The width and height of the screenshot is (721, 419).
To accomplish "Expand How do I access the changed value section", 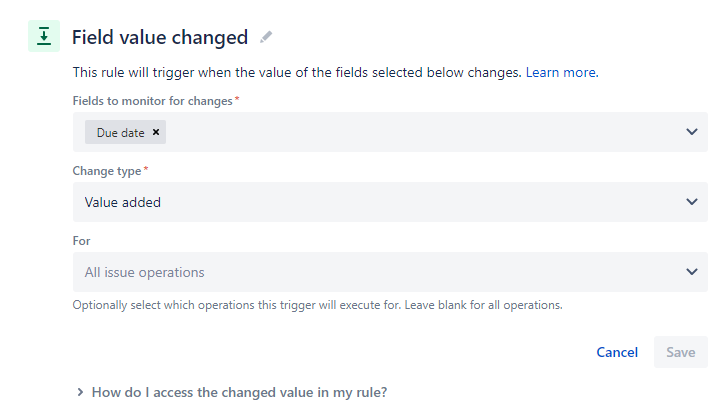I will [239, 393].
